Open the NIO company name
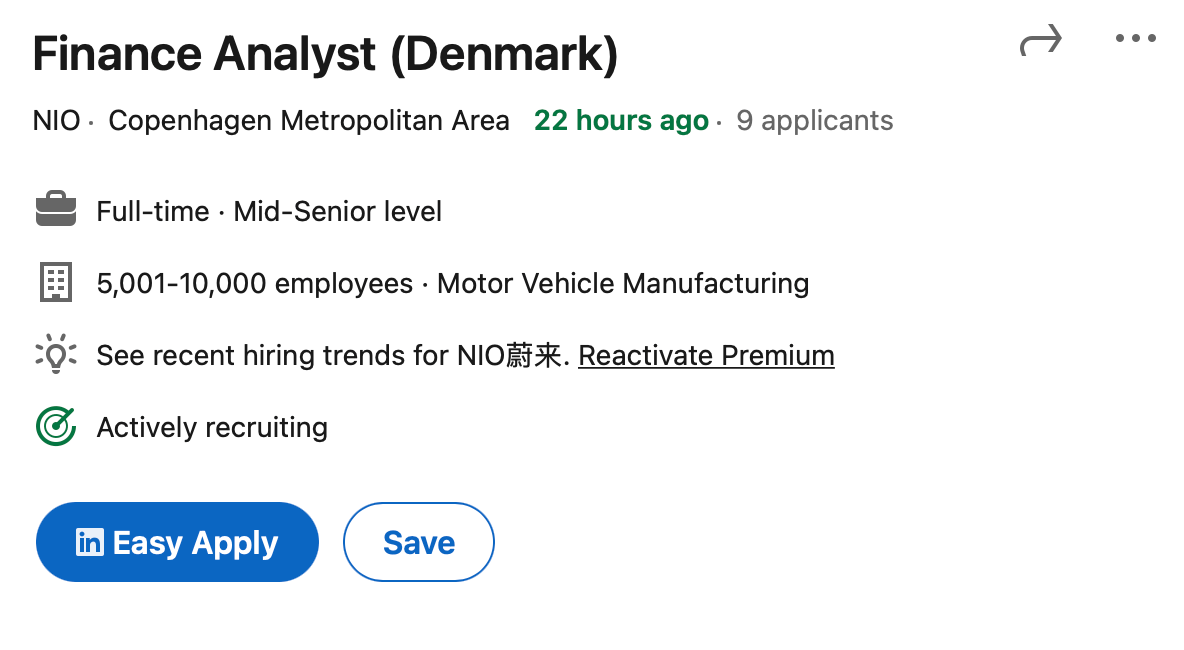The height and width of the screenshot is (650, 1184). [57, 120]
